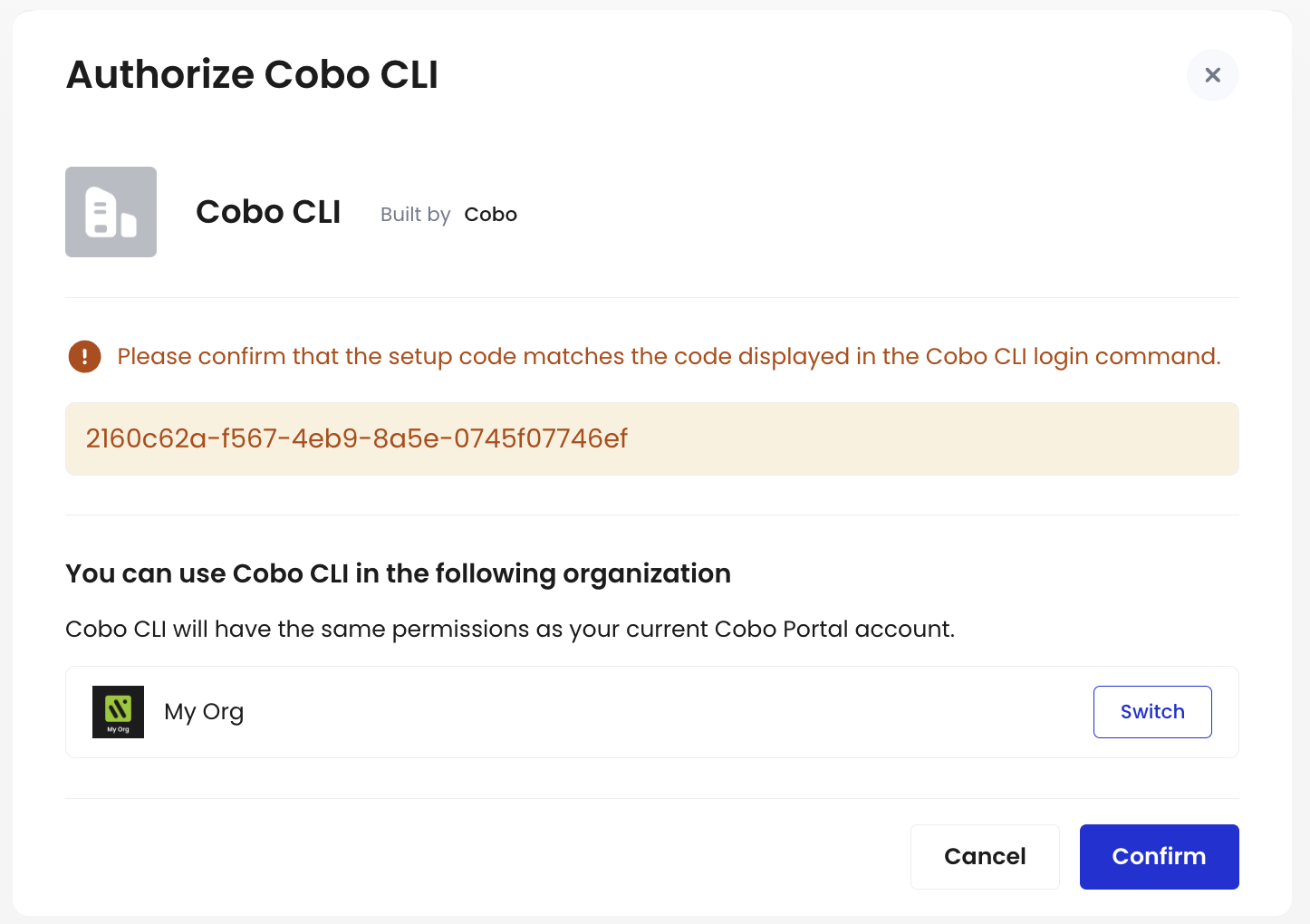This screenshot has height=924, width=1310.
Task: Click the green My Org avatar thumbnail
Action: (x=118, y=712)
